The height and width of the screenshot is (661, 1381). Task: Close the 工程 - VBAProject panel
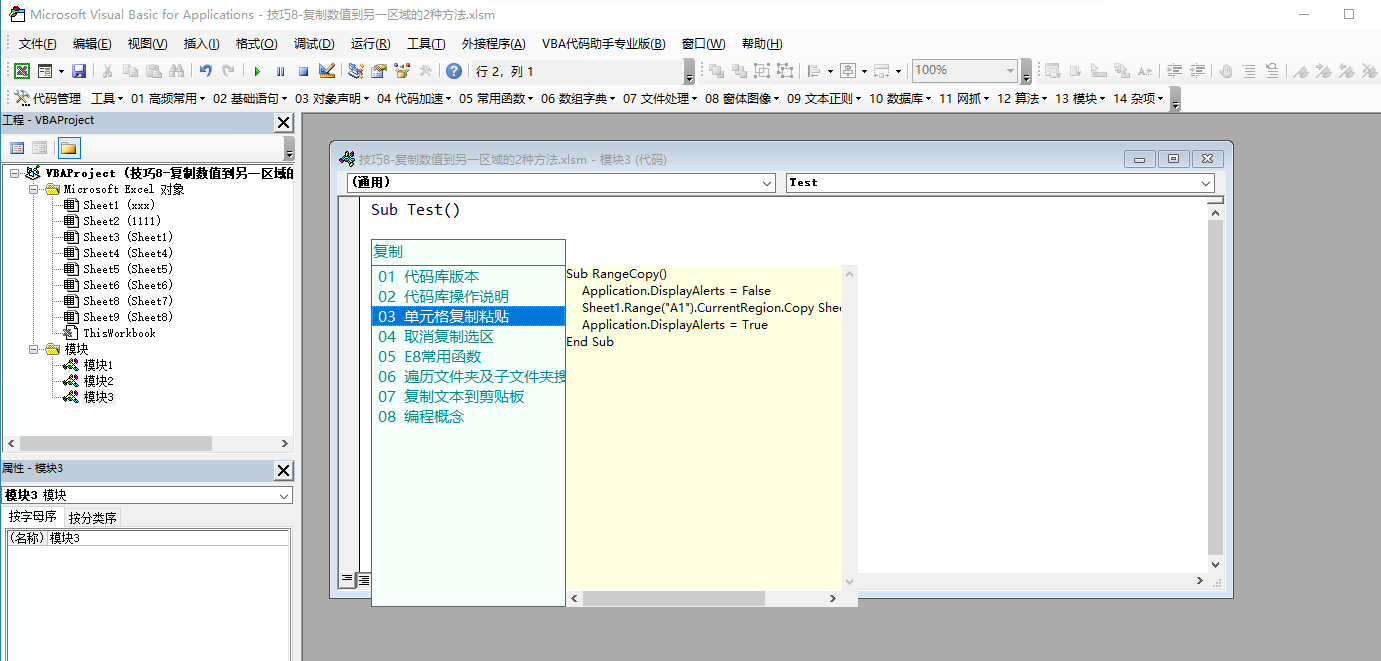(284, 122)
